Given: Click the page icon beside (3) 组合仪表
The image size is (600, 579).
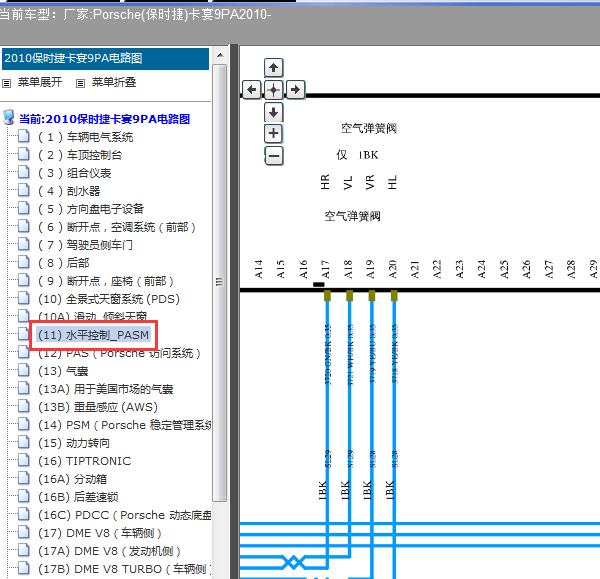Looking at the screenshot, I should [24, 172].
